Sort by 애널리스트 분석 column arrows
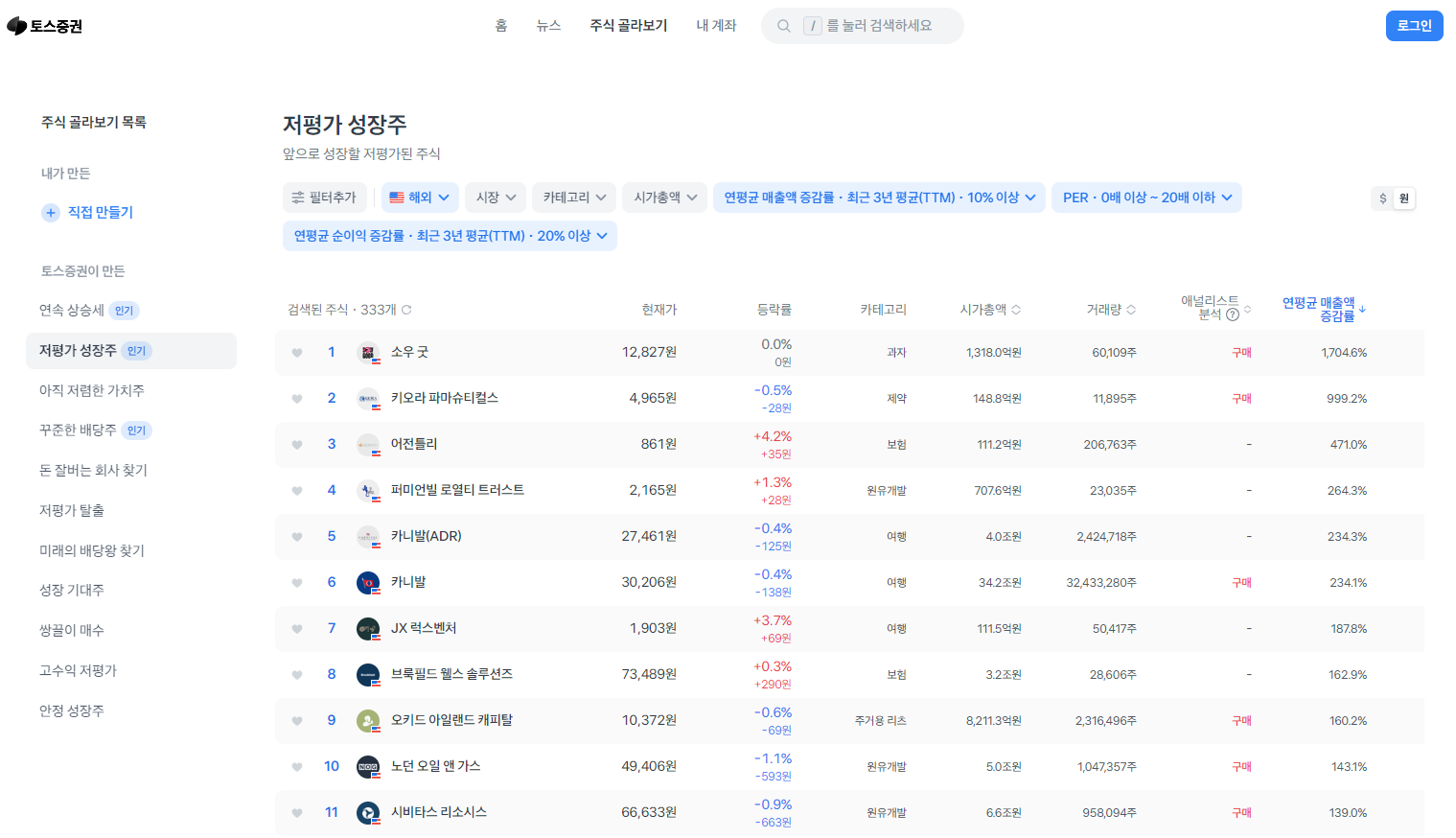Screen dimensions: 1456x838 [1247, 310]
